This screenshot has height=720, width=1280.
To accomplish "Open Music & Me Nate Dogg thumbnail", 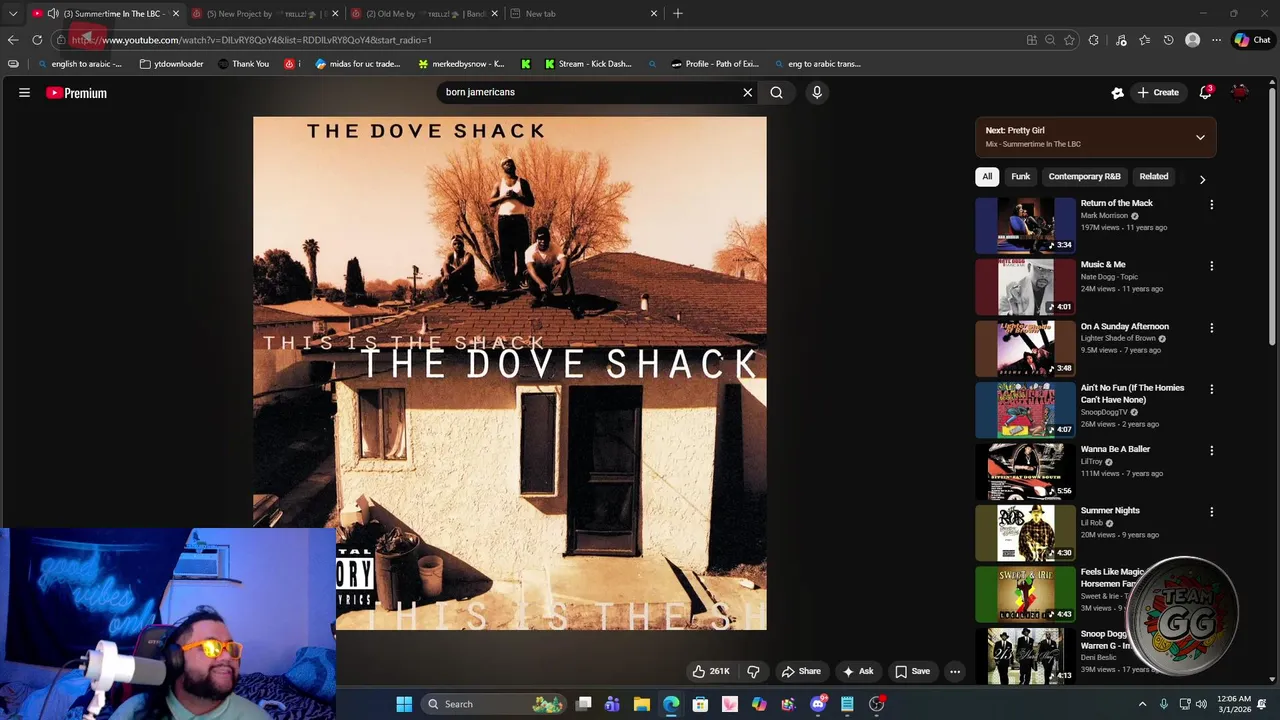I will (1025, 286).
